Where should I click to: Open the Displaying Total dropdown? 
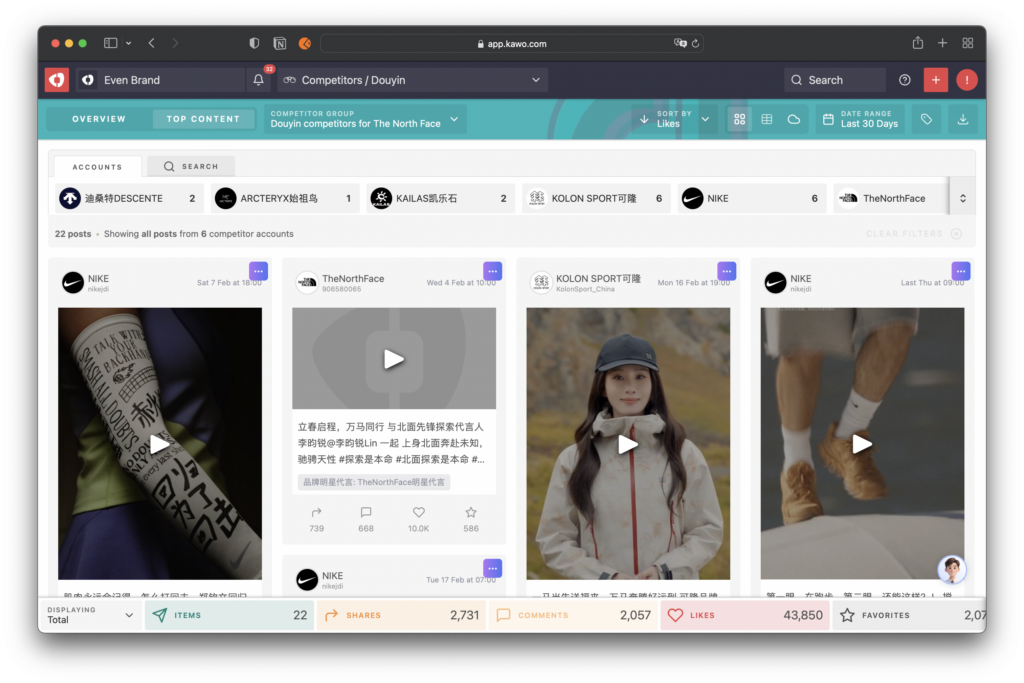(x=90, y=615)
